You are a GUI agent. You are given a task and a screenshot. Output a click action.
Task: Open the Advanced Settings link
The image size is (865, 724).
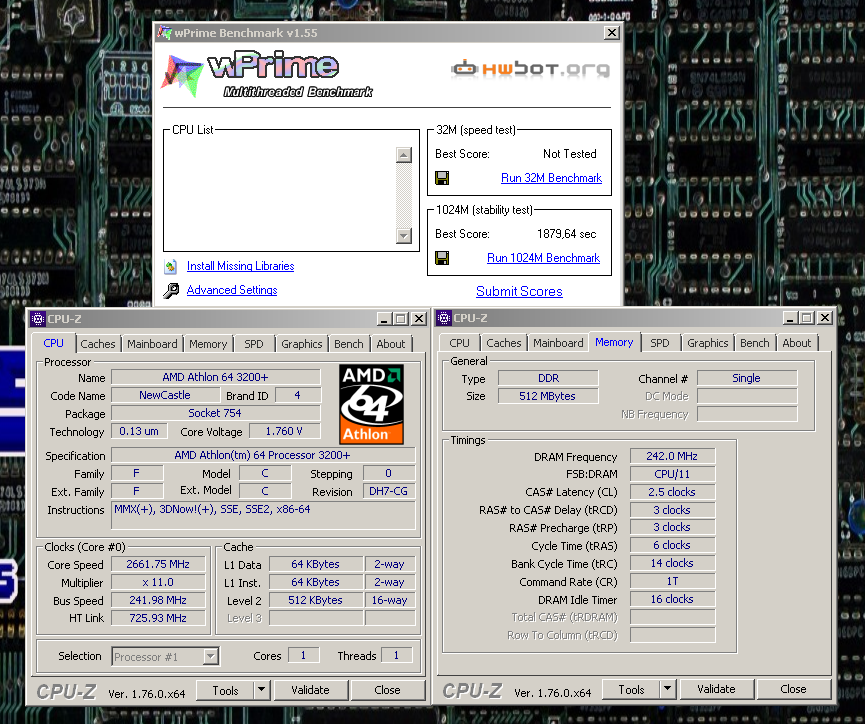232,290
